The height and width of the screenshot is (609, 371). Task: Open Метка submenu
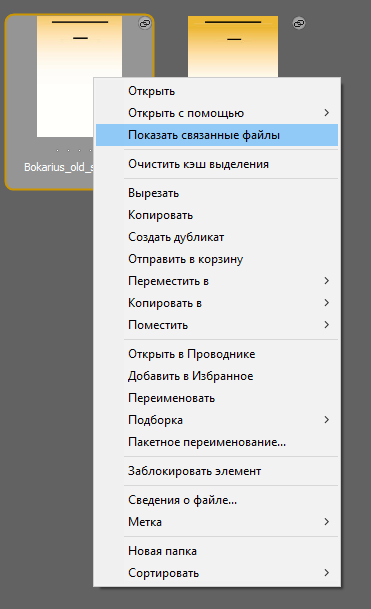(217, 522)
